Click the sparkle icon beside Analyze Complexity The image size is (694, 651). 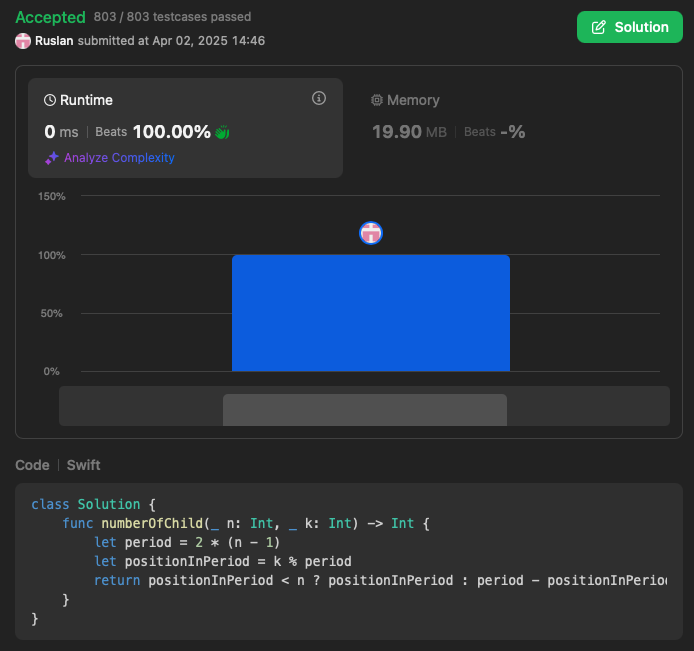point(52,158)
